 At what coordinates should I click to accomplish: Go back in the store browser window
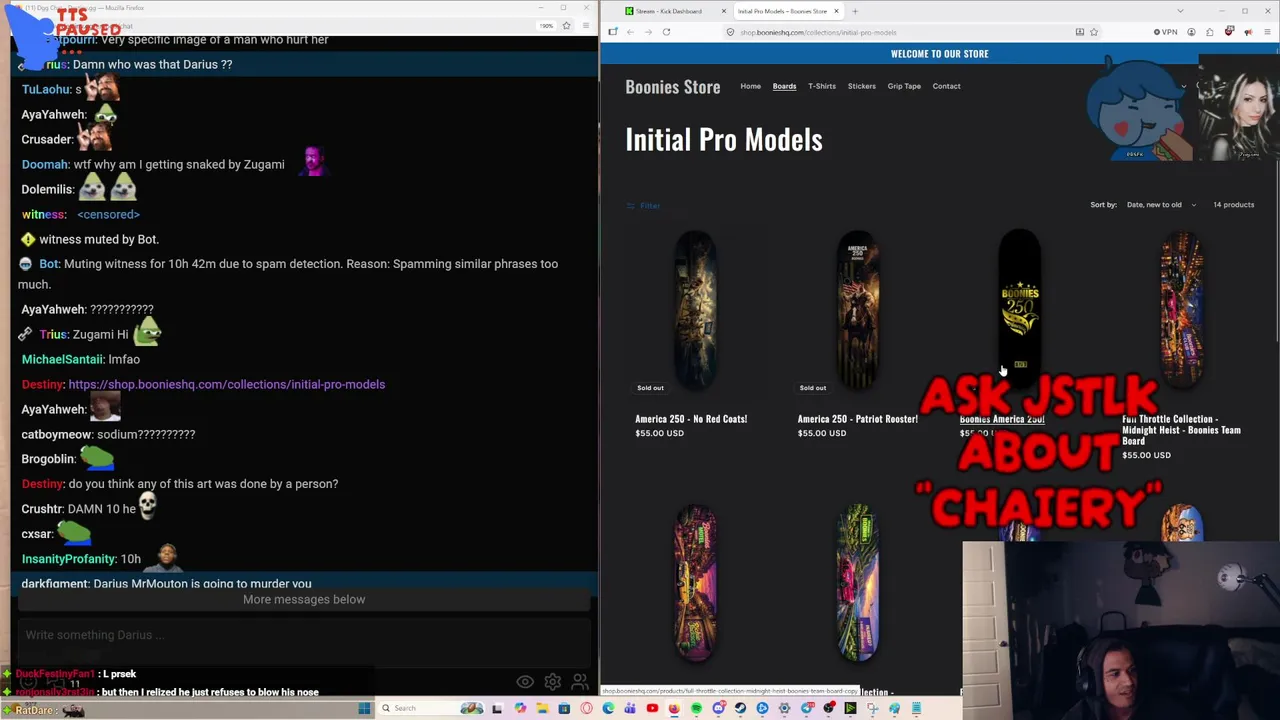click(x=630, y=32)
